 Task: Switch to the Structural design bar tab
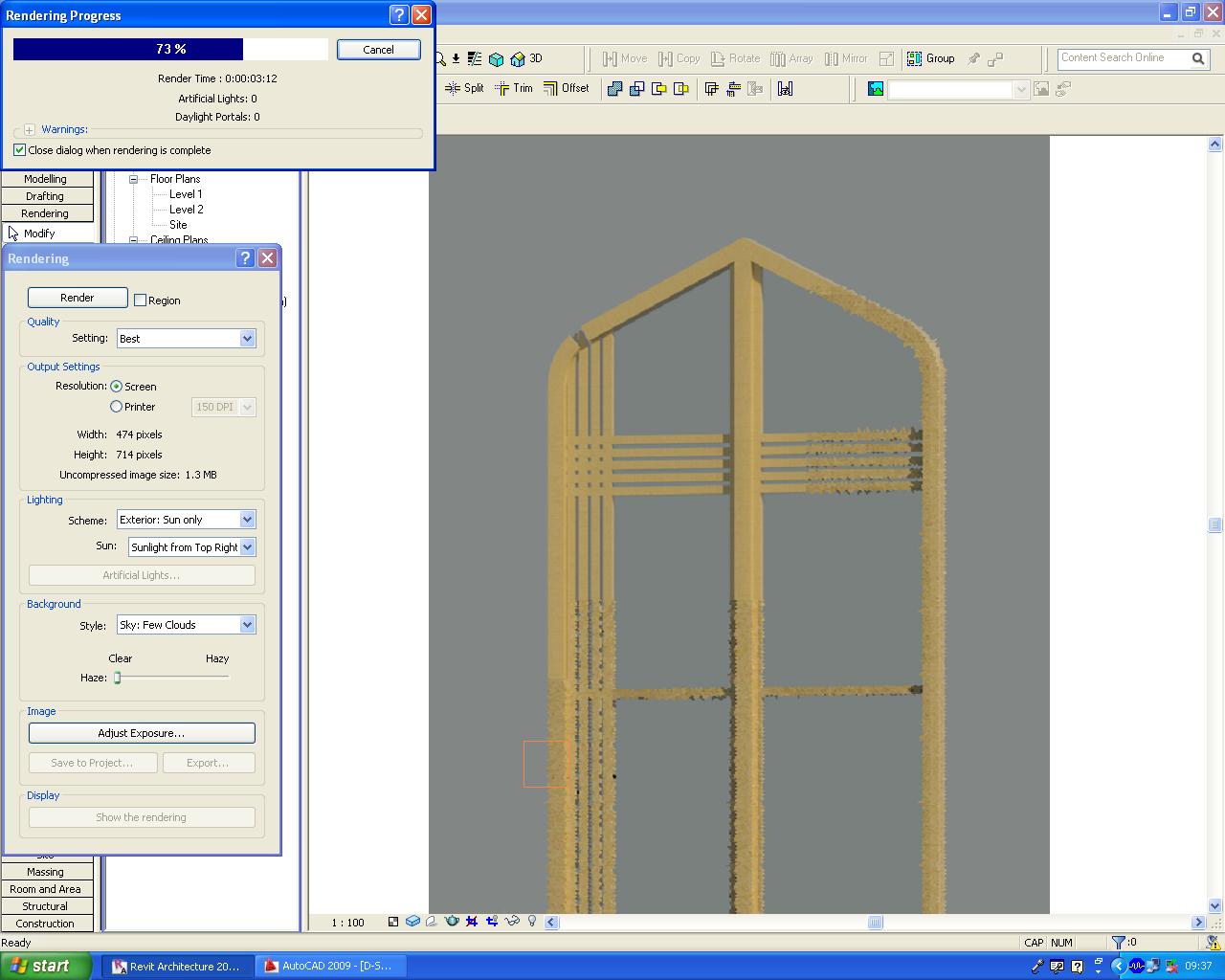pos(45,906)
